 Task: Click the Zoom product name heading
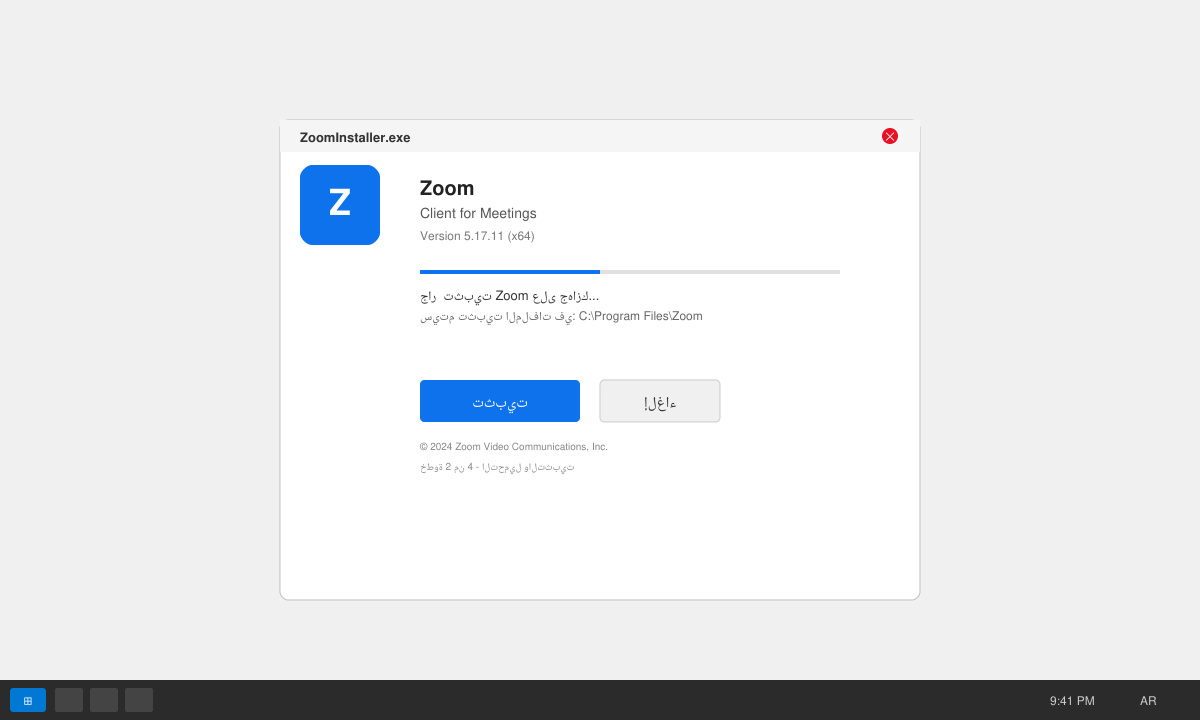pos(447,188)
